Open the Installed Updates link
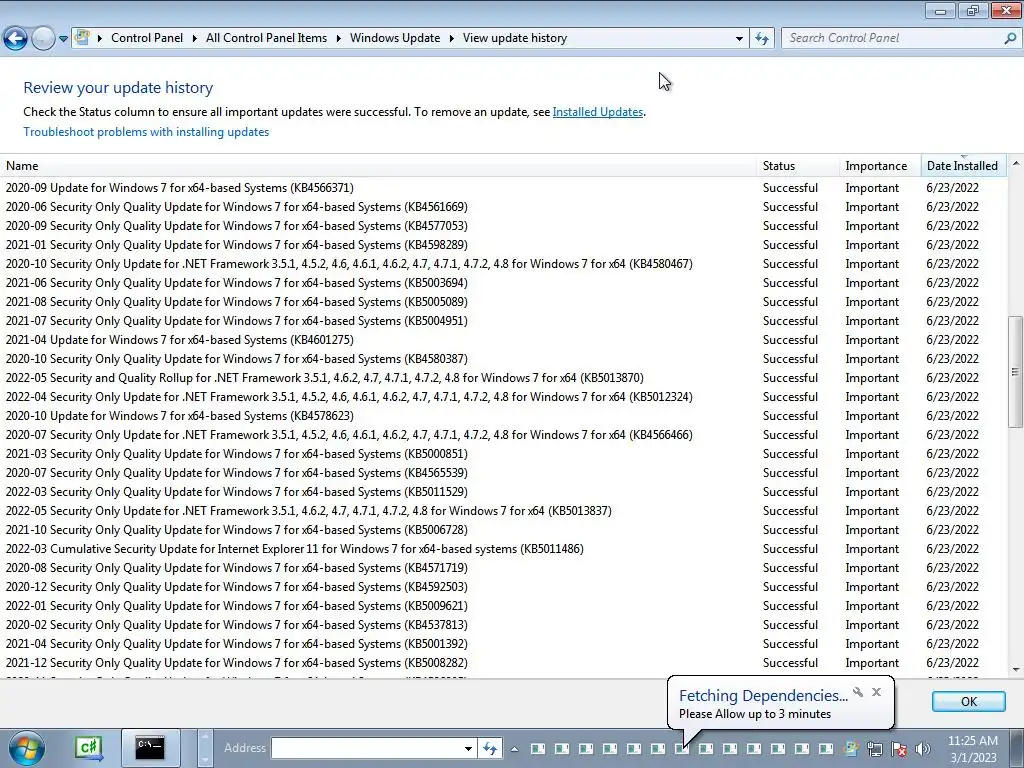This screenshot has width=1024, height=768. 598,112
